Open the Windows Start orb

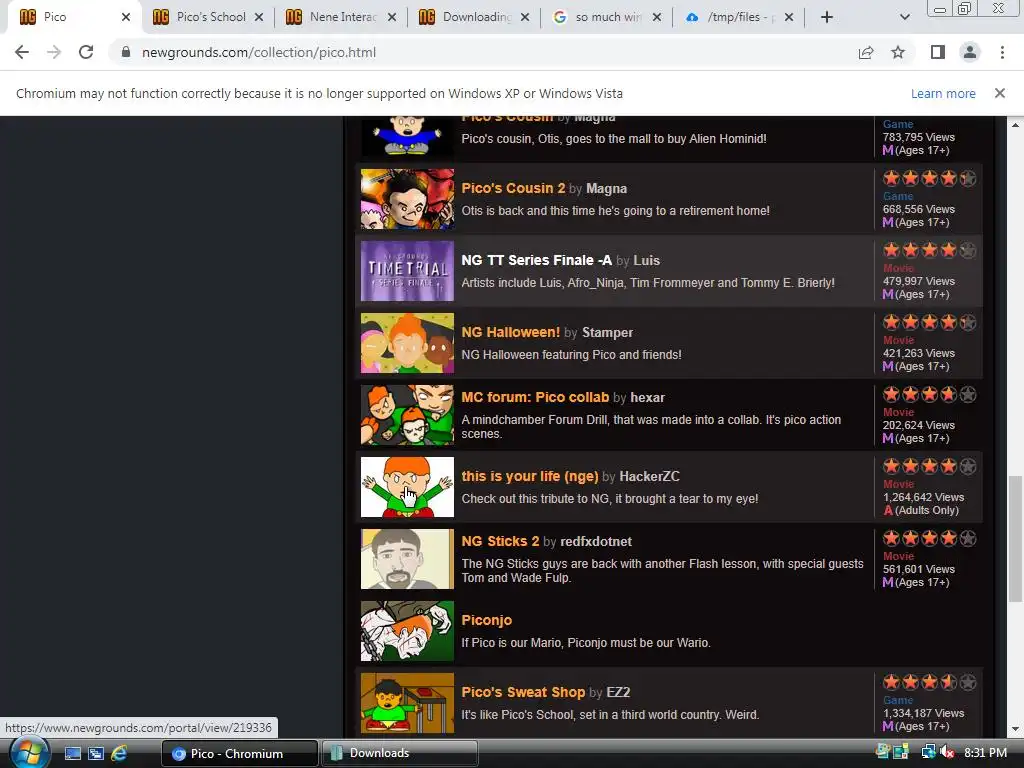pyautogui.click(x=29, y=752)
